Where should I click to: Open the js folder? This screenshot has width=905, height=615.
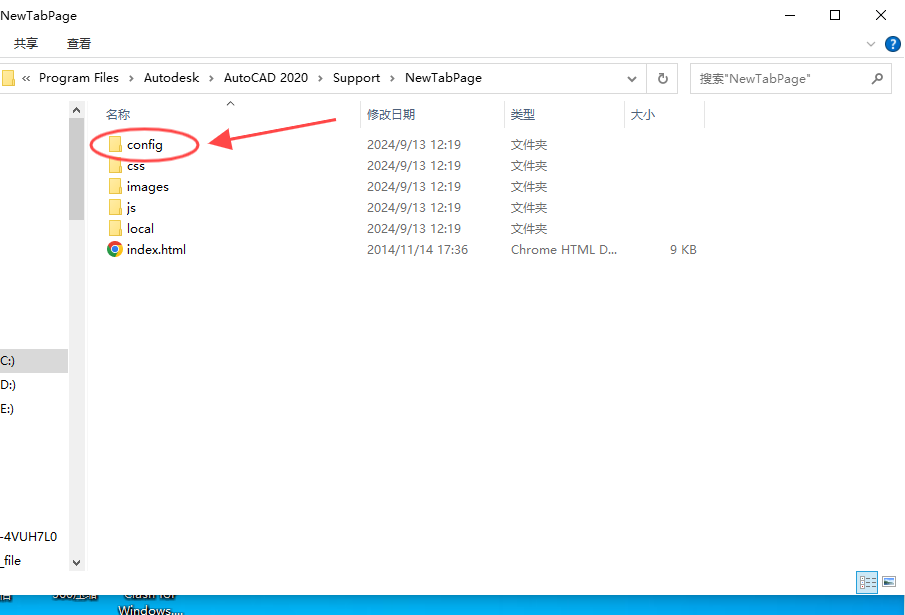coord(131,207)
